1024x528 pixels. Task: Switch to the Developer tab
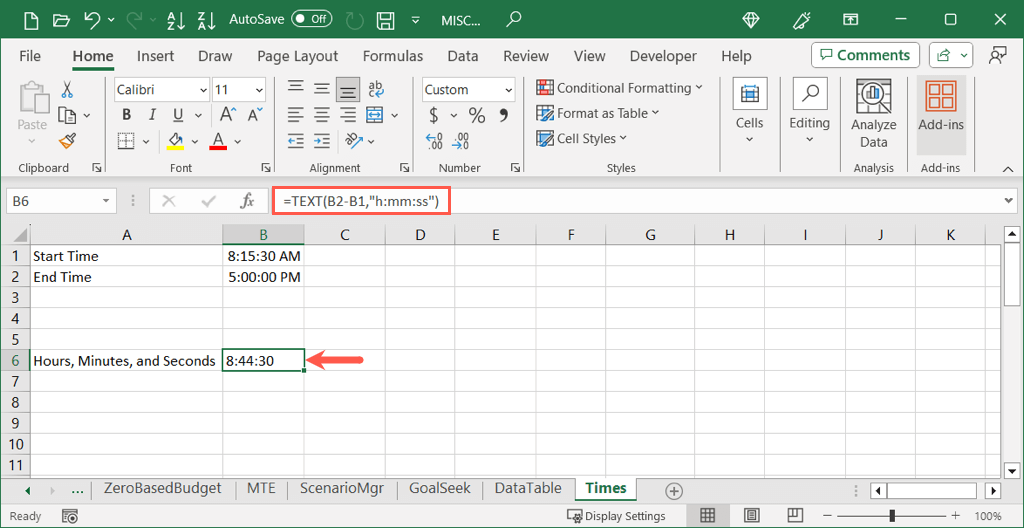coord(663,56)
